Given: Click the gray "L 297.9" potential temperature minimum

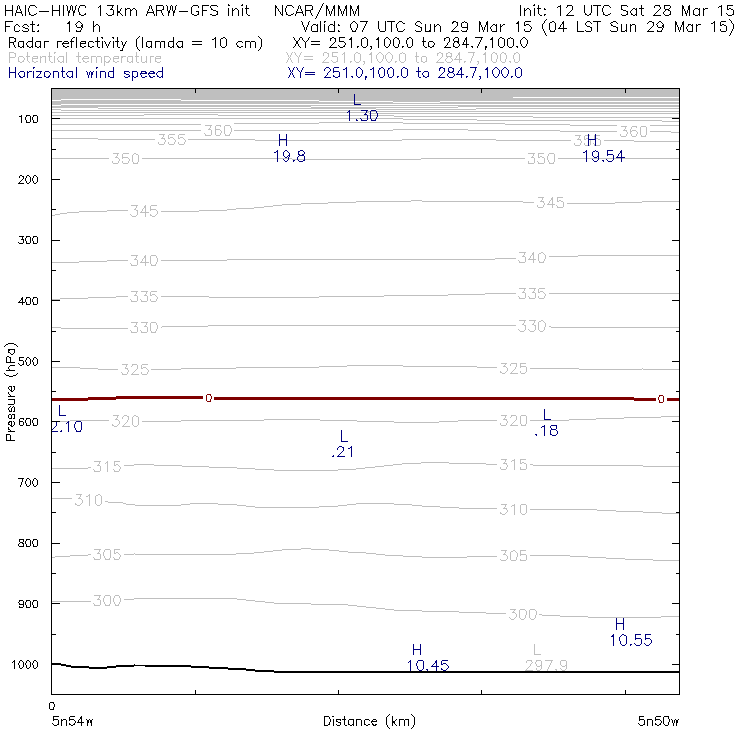Looking at the screenshot, I should tap(546, 657).
